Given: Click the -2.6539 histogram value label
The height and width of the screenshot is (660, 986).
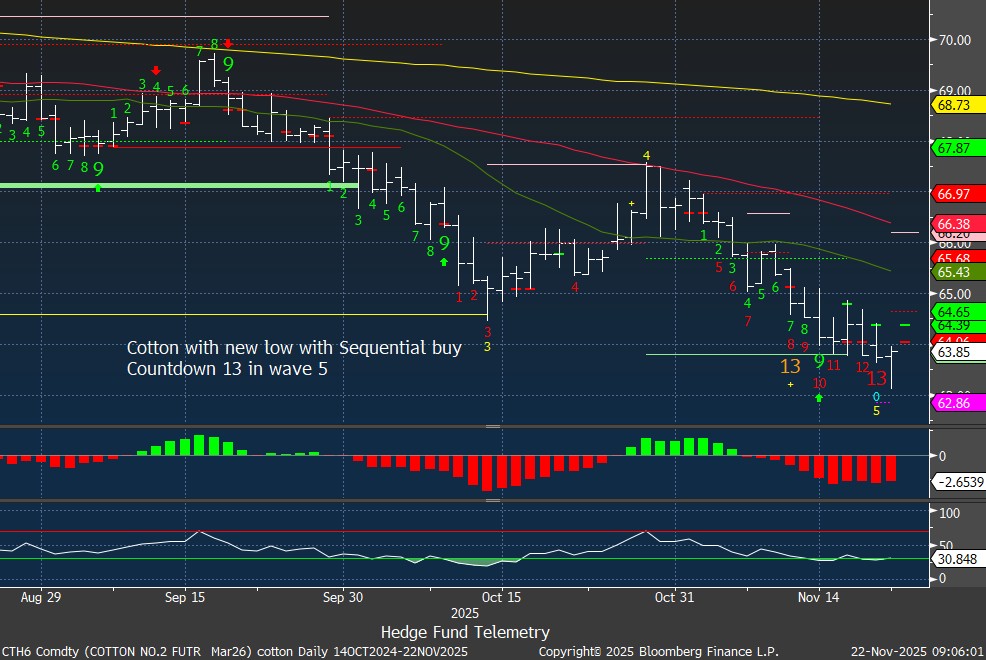Looking at the screenshot, I should [956, 482].
